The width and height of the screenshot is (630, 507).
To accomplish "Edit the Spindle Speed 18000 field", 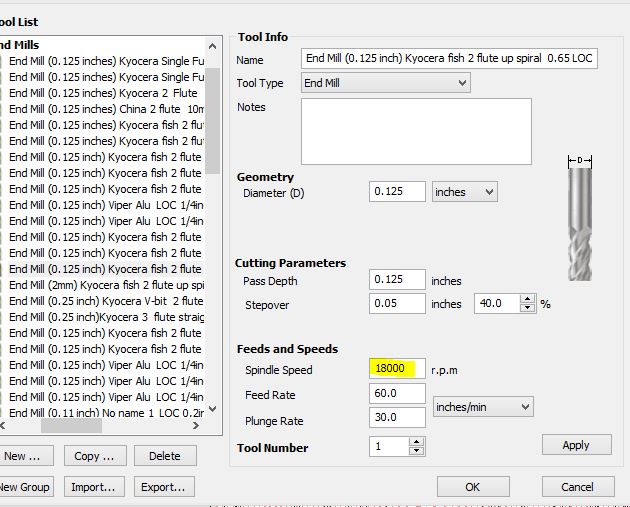I will coord(396,369).
